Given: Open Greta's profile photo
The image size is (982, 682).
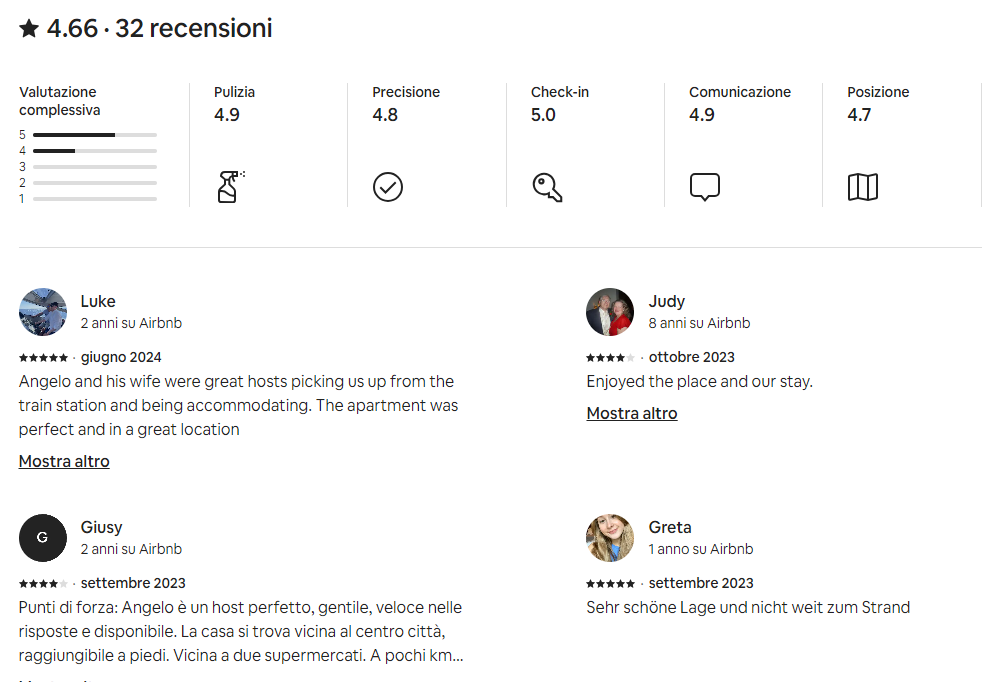Looking at the screenshot, I should point(610,538).
